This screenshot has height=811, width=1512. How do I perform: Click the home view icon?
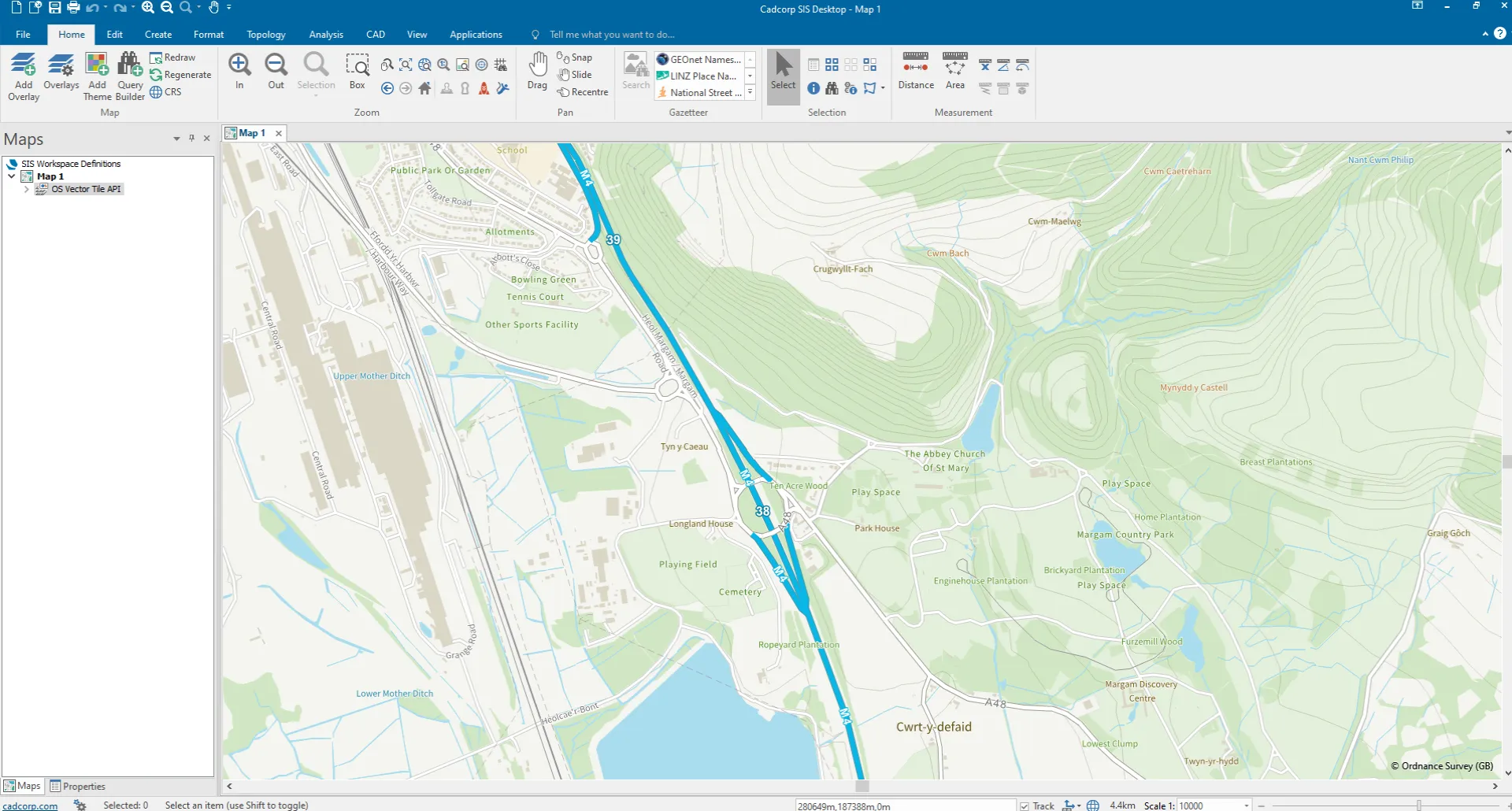point(424,88)
